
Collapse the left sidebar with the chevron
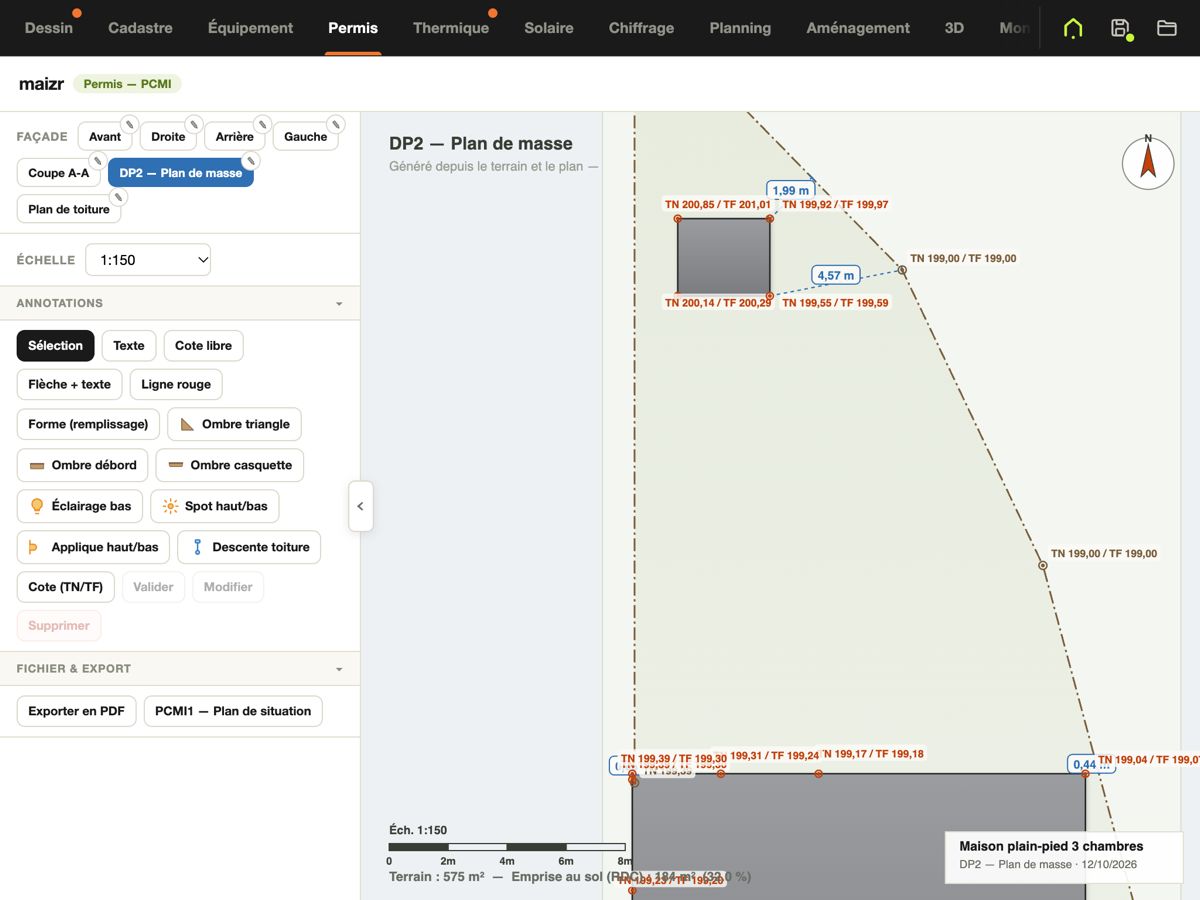click(360, 506)
